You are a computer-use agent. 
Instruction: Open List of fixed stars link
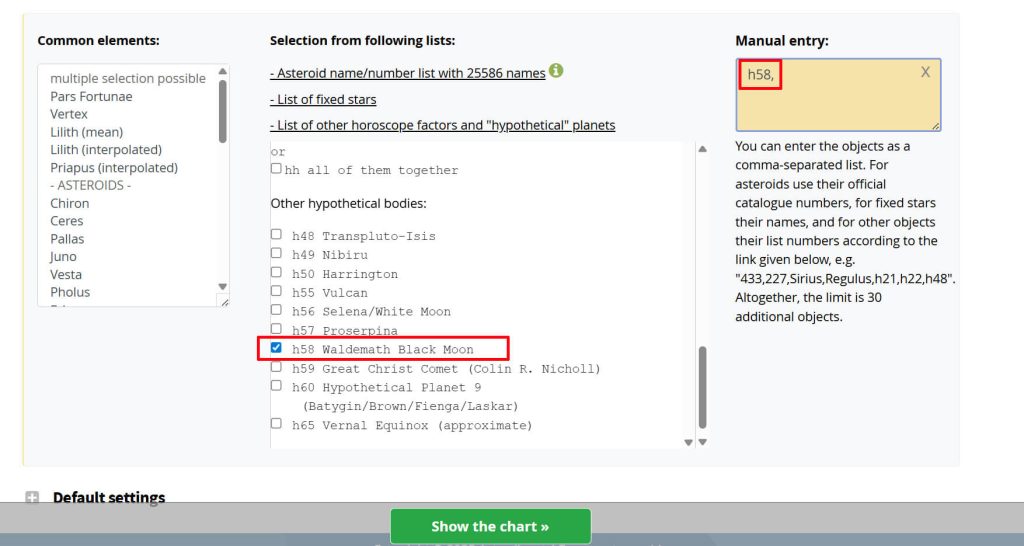click(x=323, y=99)
